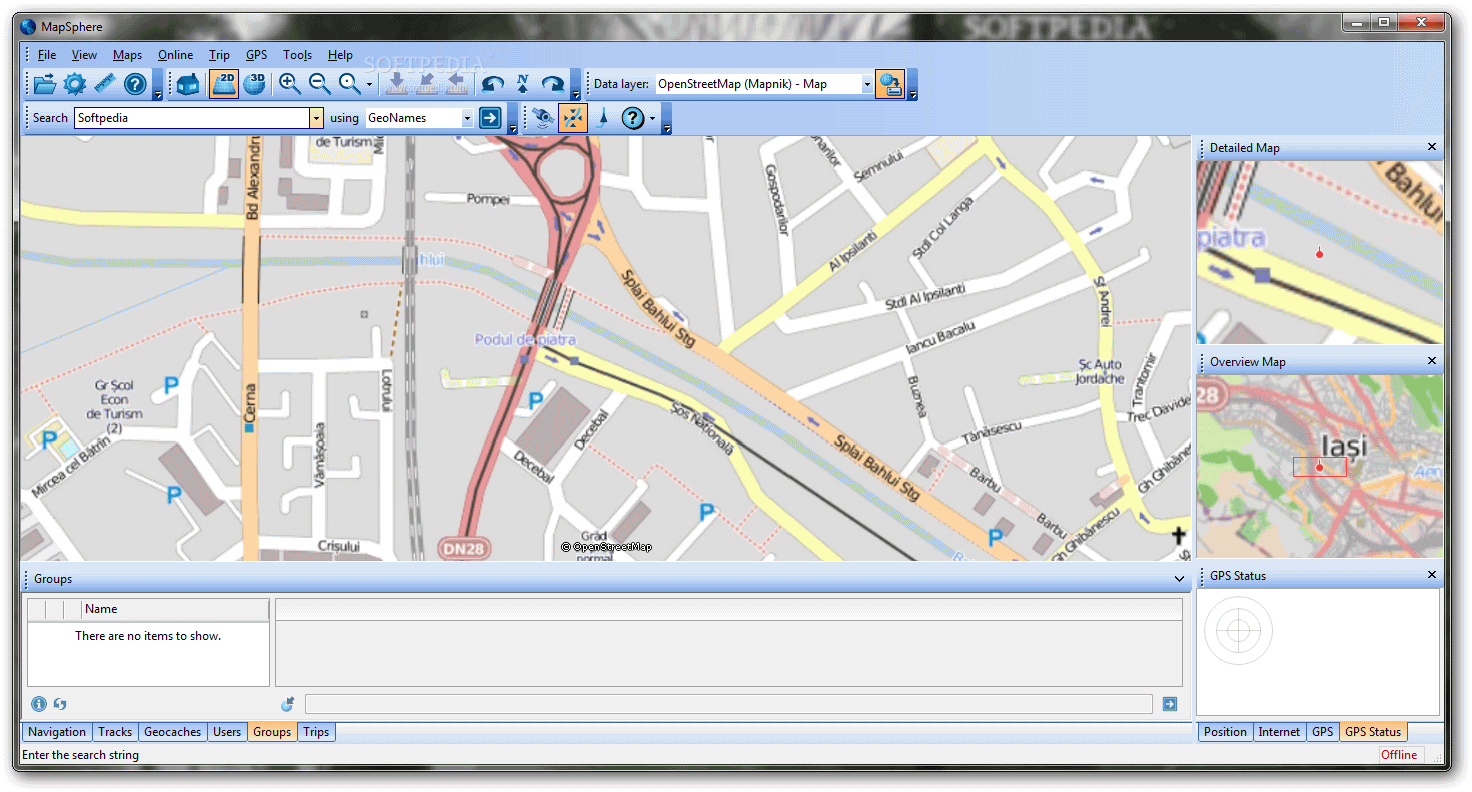Click the second grey download arrow icon

[427, 85]
